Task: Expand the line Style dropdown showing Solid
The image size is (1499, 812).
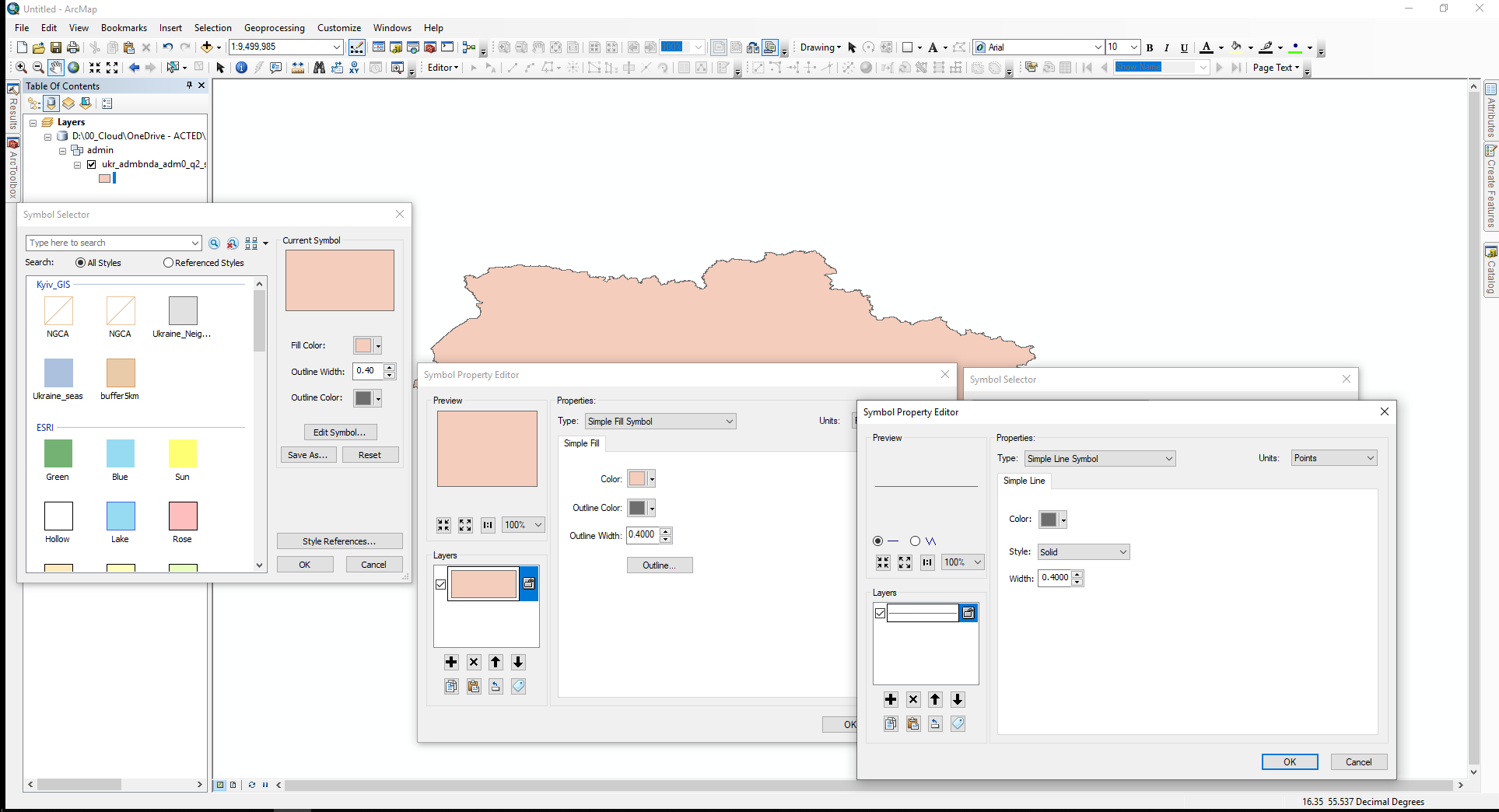Action: [x=1083, y=552]
